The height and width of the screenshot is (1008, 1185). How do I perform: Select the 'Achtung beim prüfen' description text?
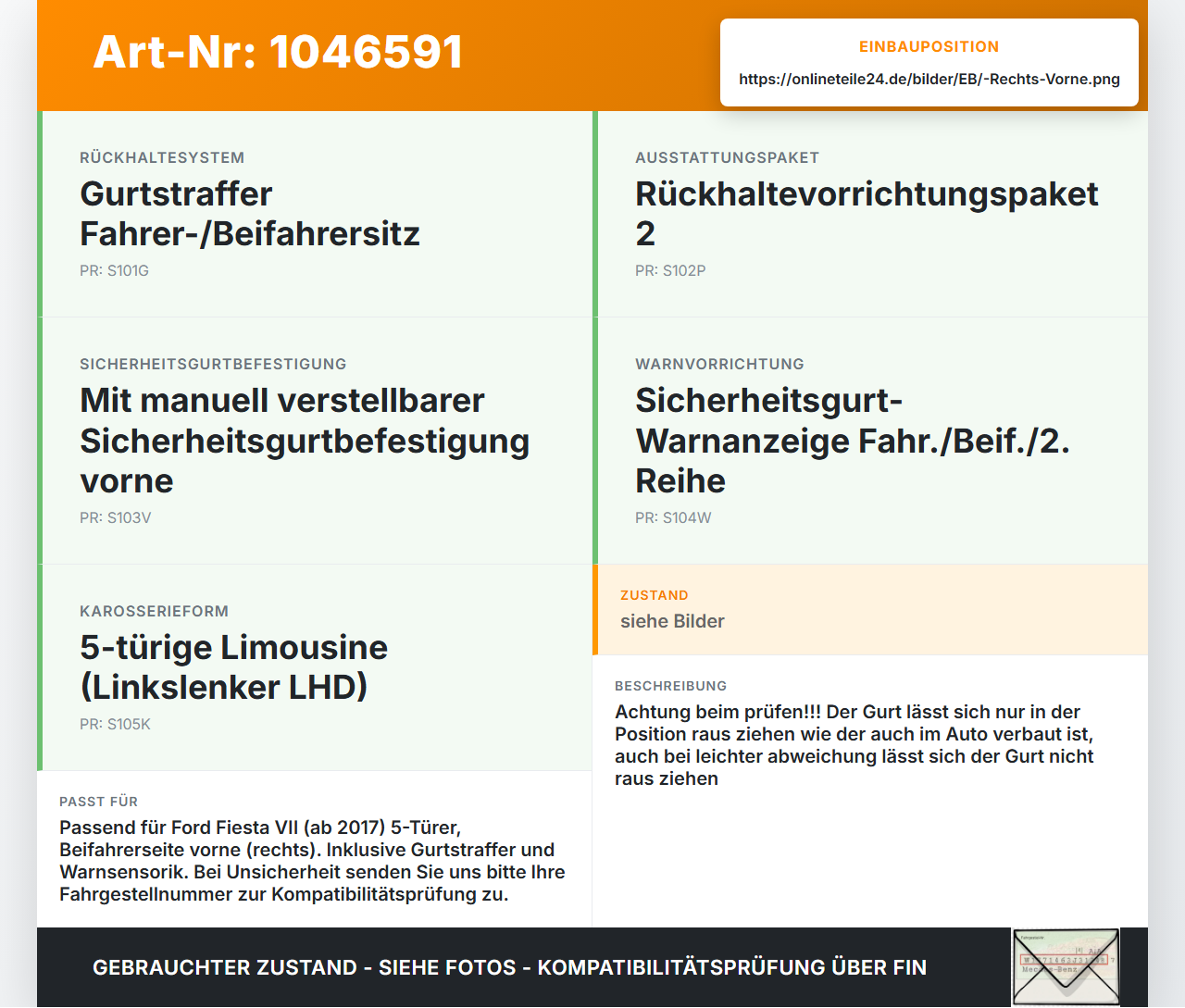854,745
